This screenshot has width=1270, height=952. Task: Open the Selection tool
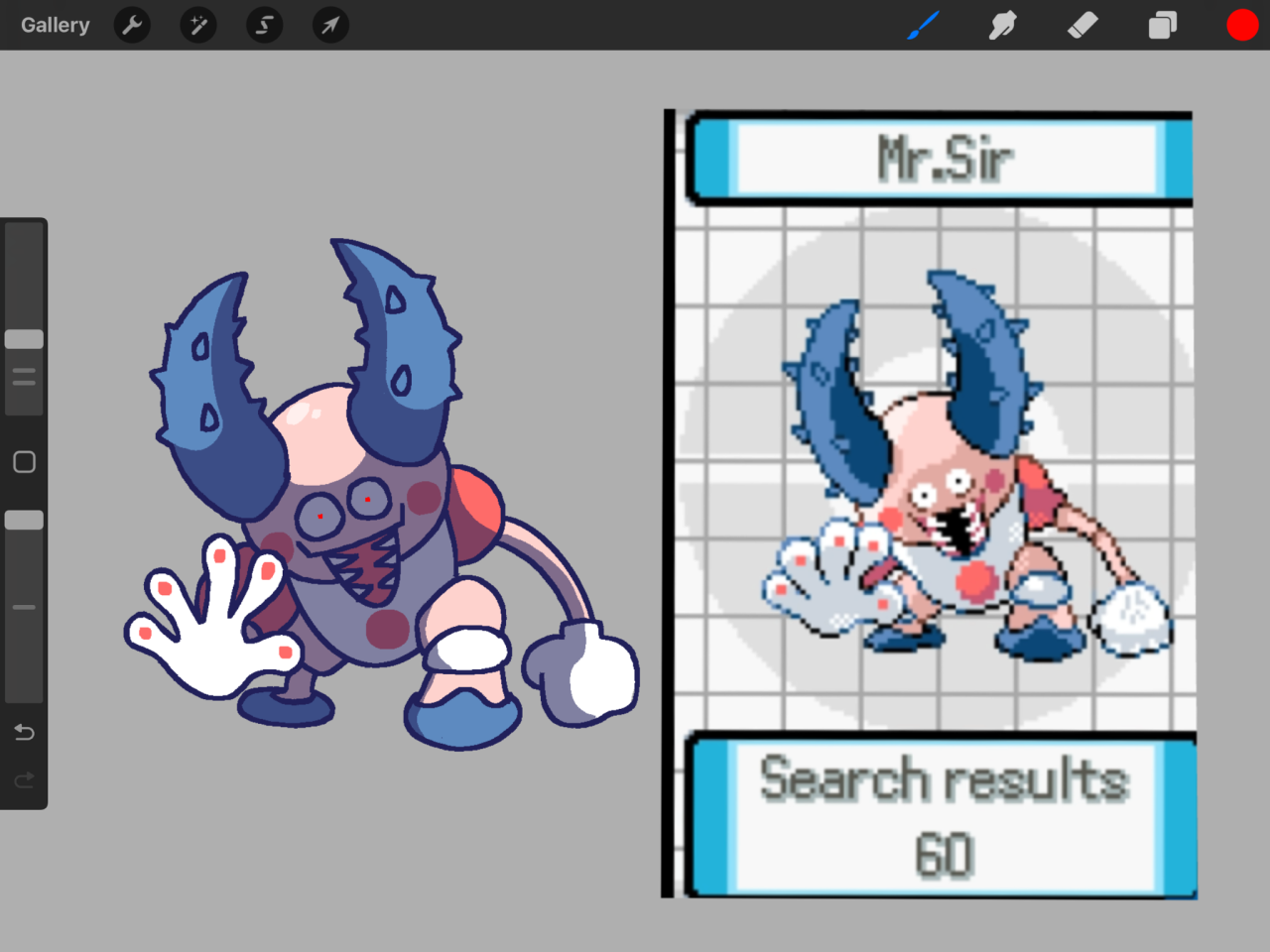265,25
